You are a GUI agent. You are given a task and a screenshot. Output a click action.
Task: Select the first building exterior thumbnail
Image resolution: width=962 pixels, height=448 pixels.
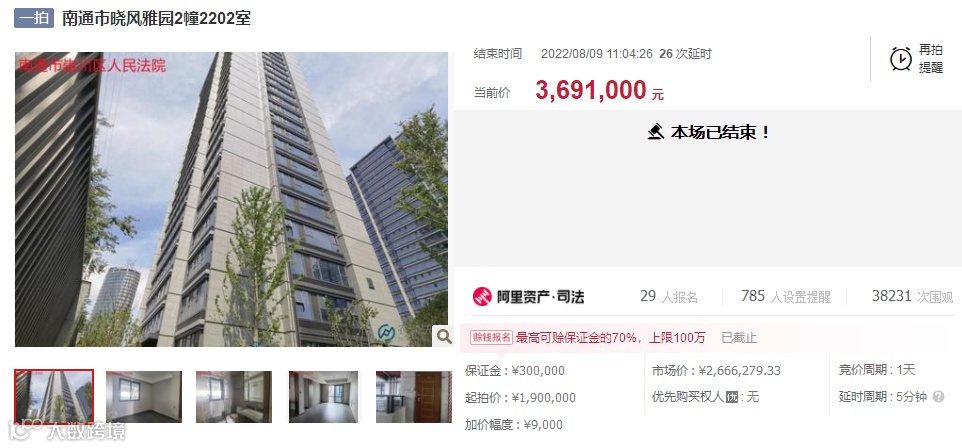54,397
